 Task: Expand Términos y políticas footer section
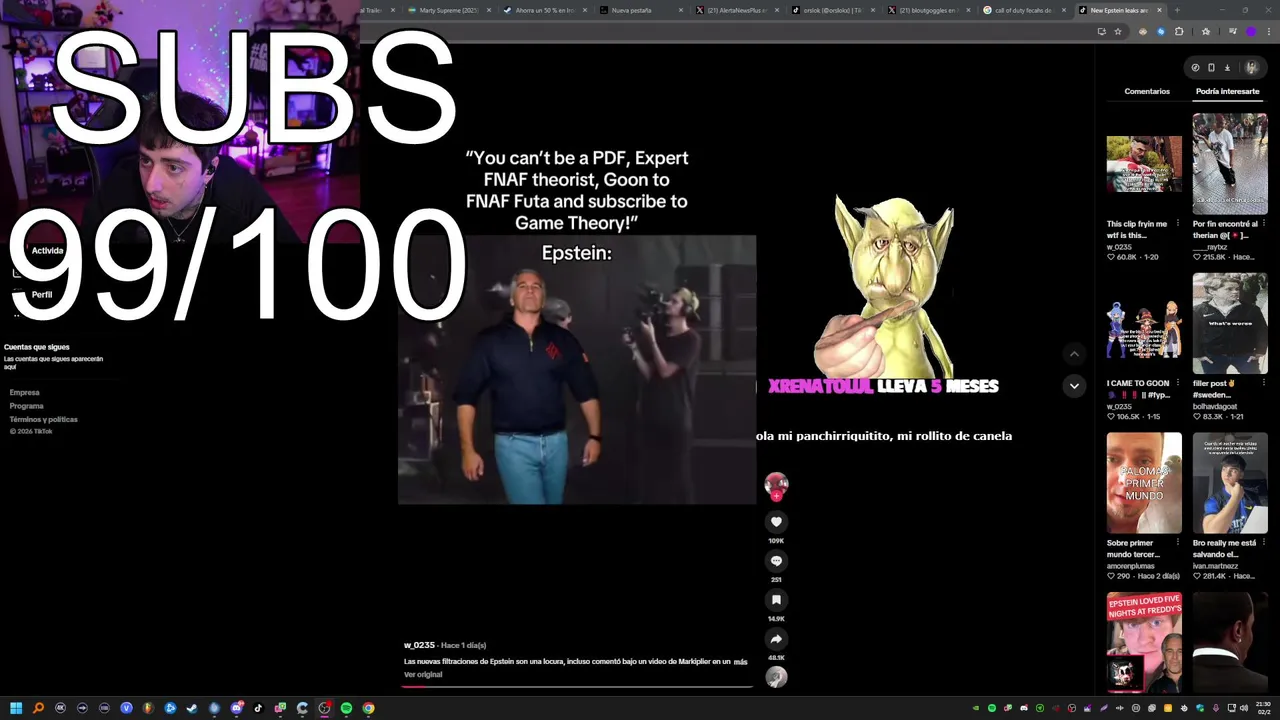pyautogui.click(x=43, y=419)
